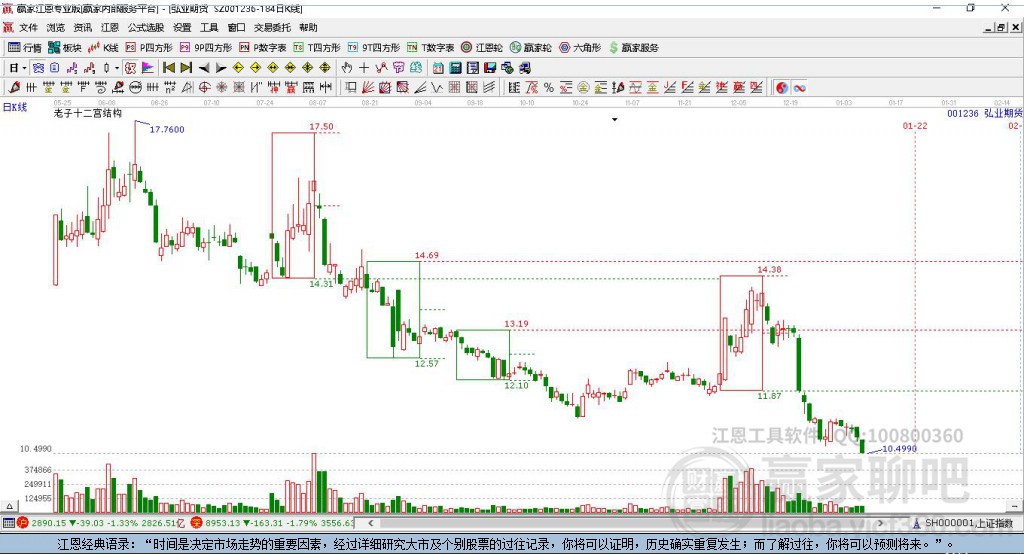The width and height of the screenshot is (1024, 554).
Task: Select the red pencil drawing tool
Action: point(14,88)
